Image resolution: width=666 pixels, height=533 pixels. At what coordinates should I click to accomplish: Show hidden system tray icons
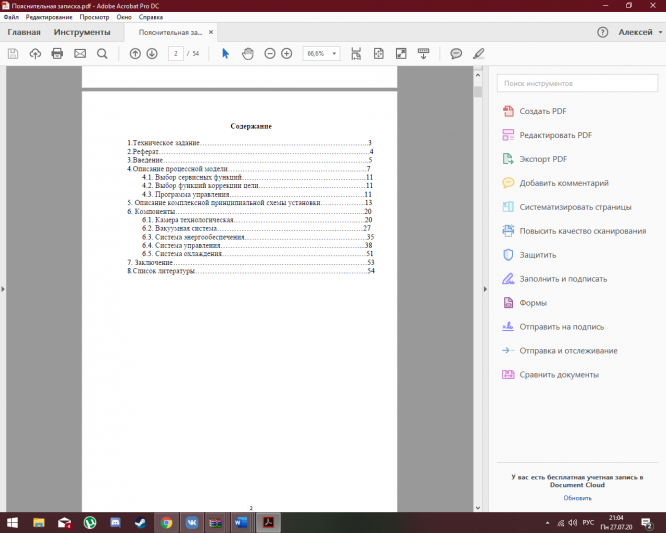point(547,523)
